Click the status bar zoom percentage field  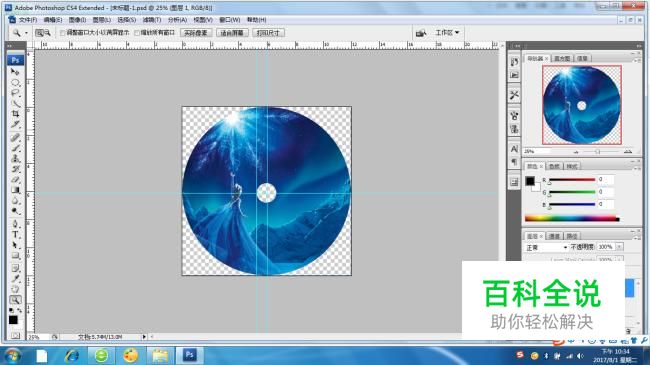coord(38,337)
